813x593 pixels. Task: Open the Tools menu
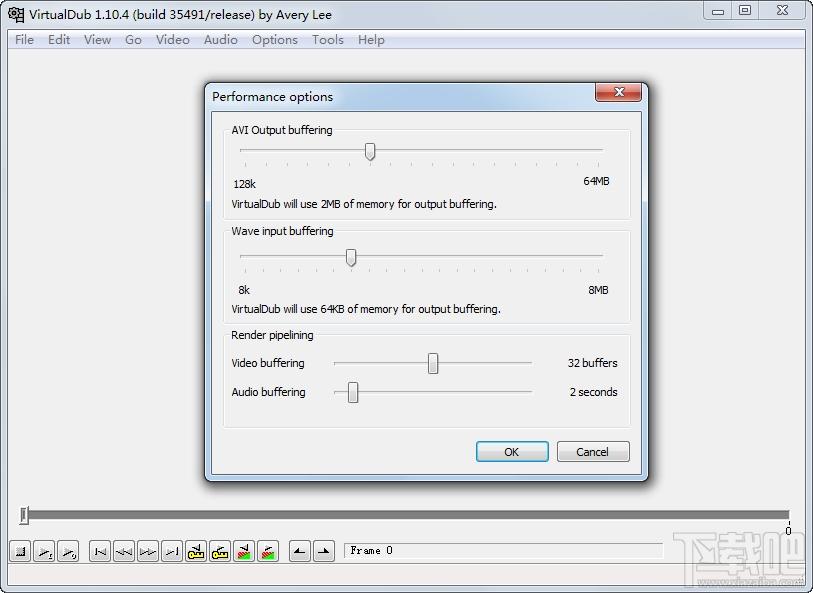click(328, 40)
